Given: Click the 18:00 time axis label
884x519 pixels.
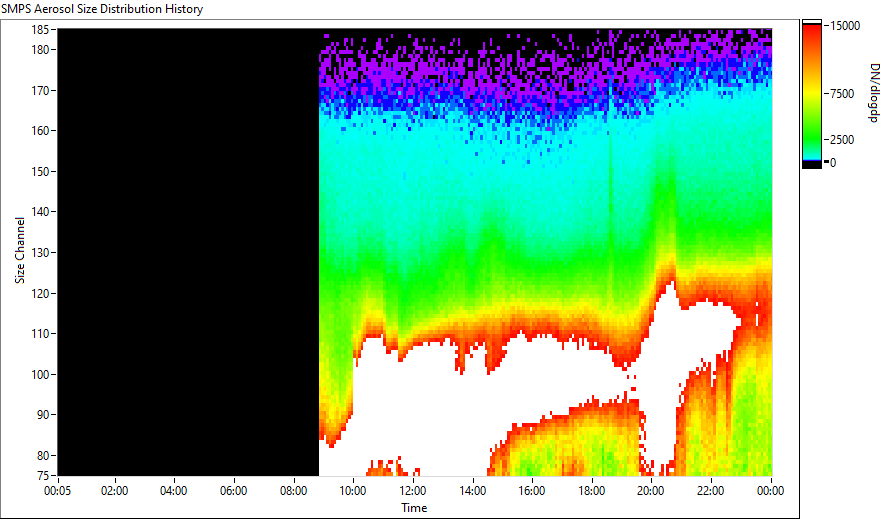Looking at the screenshot, I should coord(591,491).
